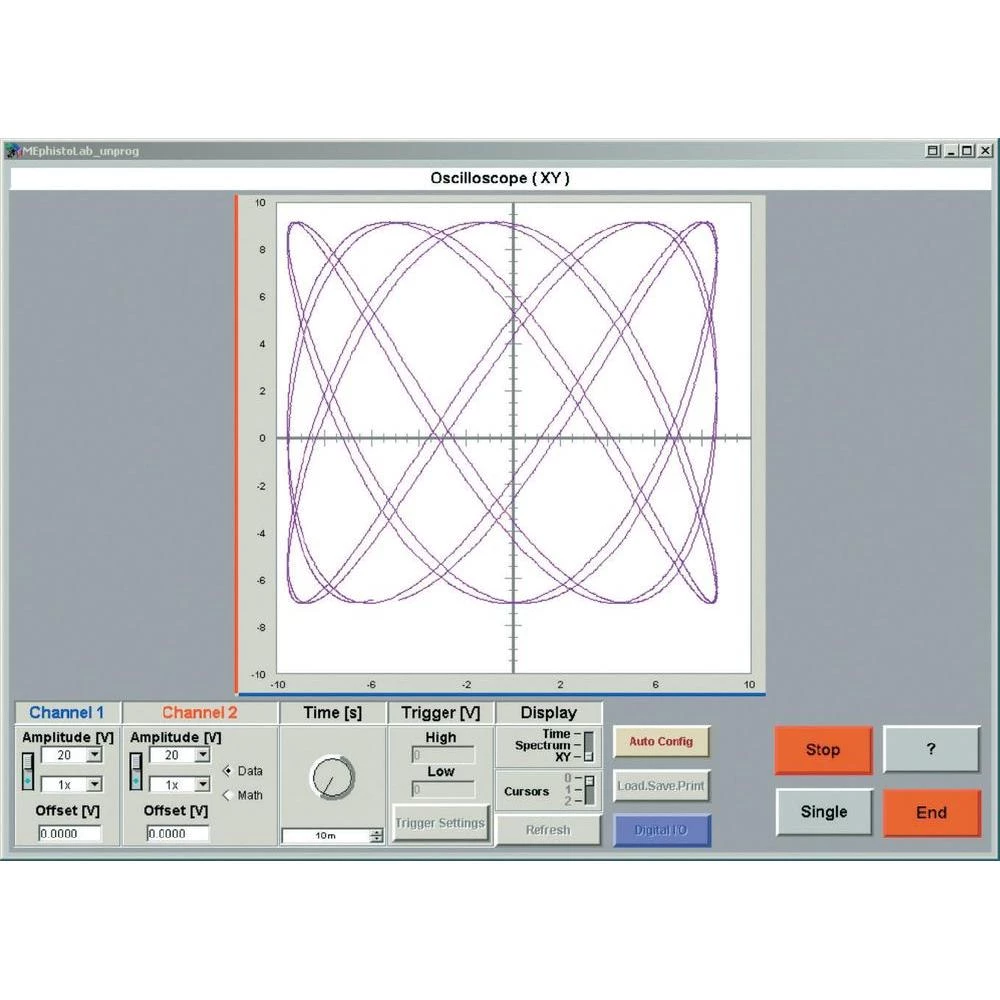Open the Digital I/O panel
This screenshot has width=1000, height=1000.
click(662, 830)
